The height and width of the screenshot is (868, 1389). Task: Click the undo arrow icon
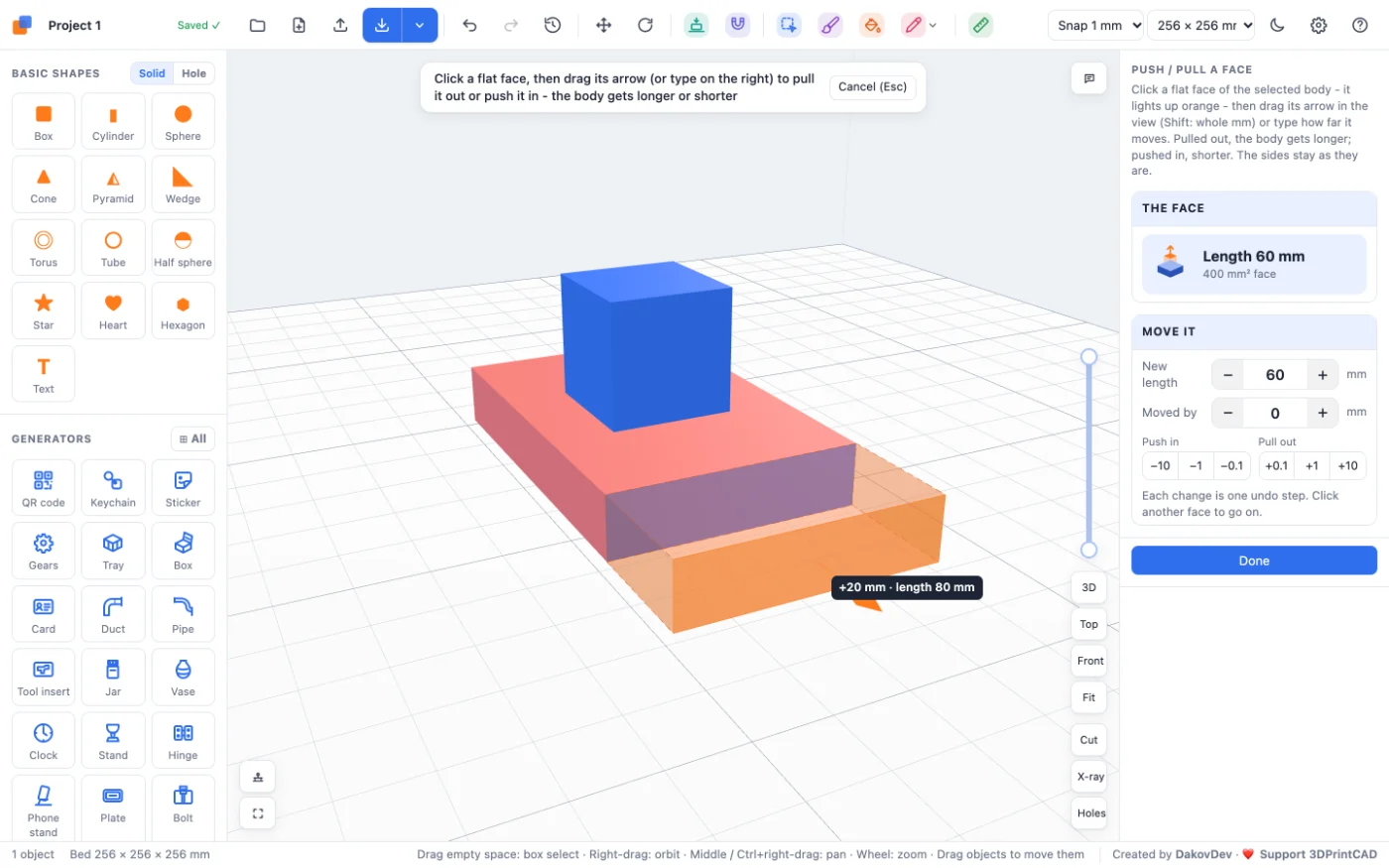click(x=469, y=25)
